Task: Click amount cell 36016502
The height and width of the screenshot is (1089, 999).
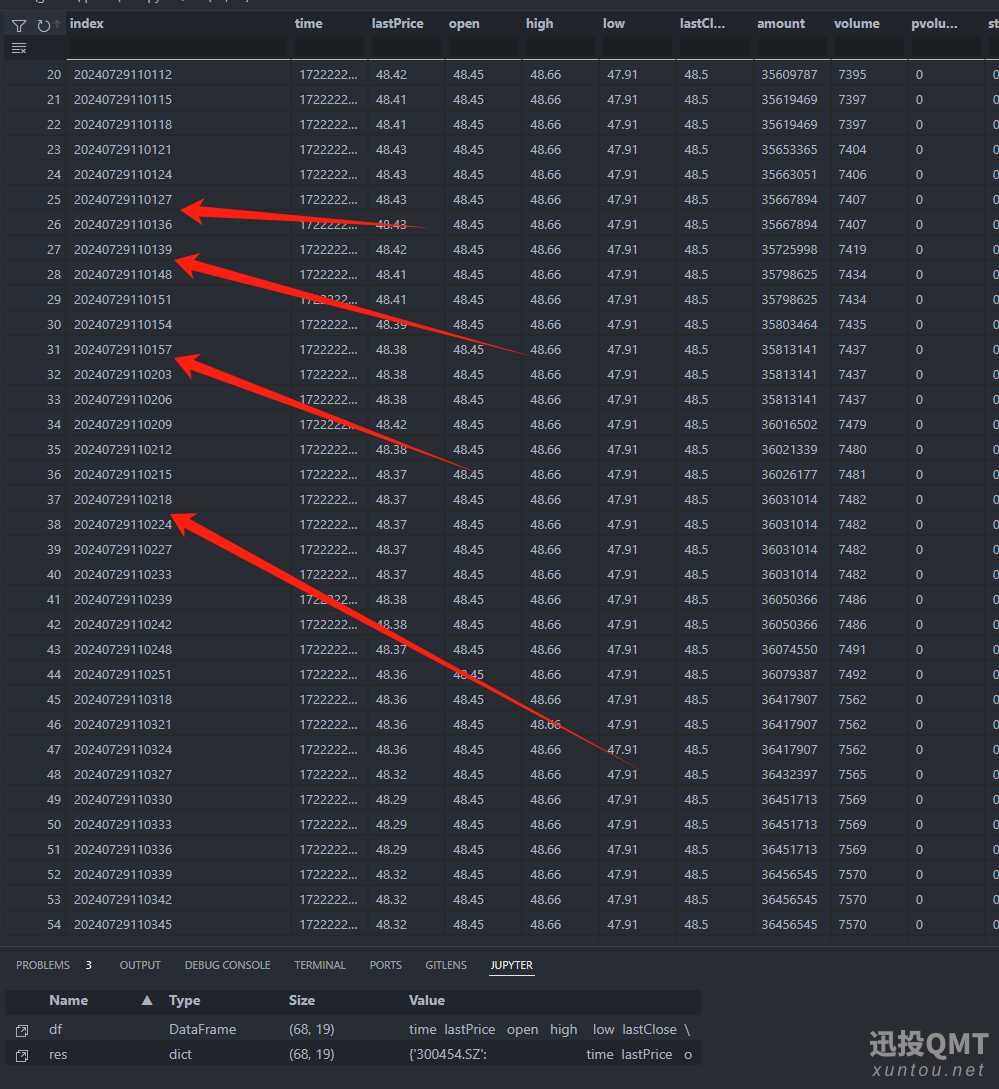Action: coord(789,424)
